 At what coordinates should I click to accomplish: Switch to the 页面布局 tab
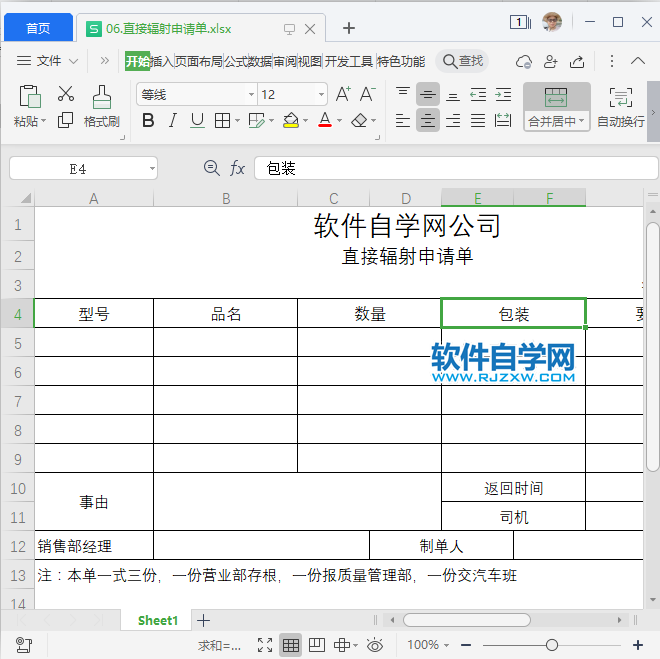coord(199,61)
